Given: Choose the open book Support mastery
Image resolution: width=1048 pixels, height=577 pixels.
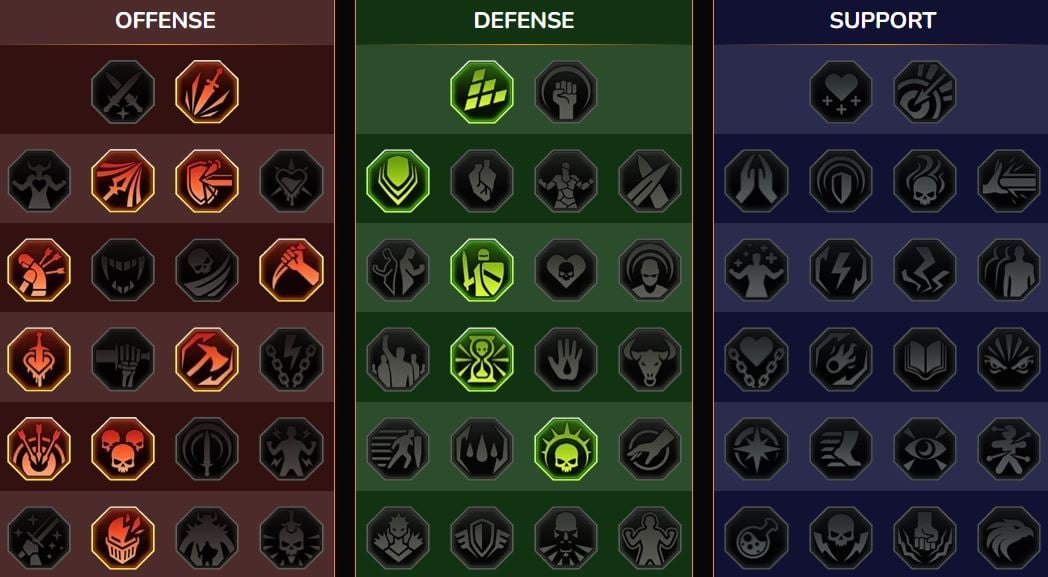Looking at the screenshot, I should coord(925,359).
